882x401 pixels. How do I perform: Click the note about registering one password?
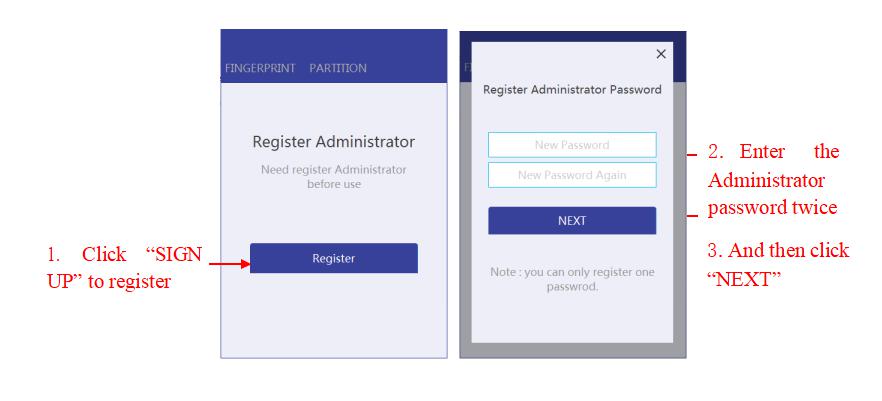click(x=572, y=279)
